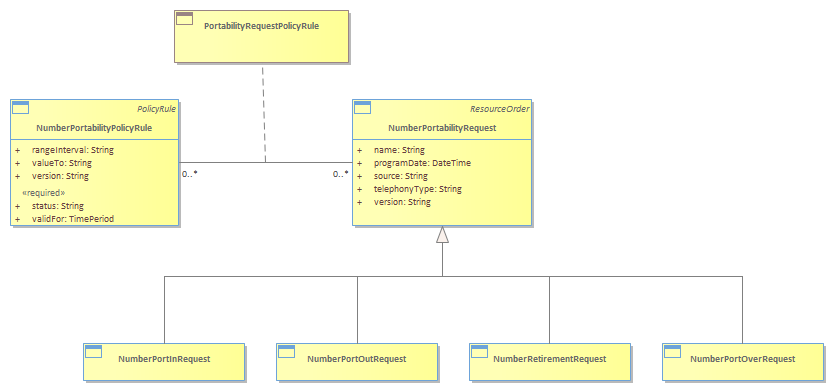
Task: Click the NumberRetirementRequest class icon
Action: tap(479, 351)
